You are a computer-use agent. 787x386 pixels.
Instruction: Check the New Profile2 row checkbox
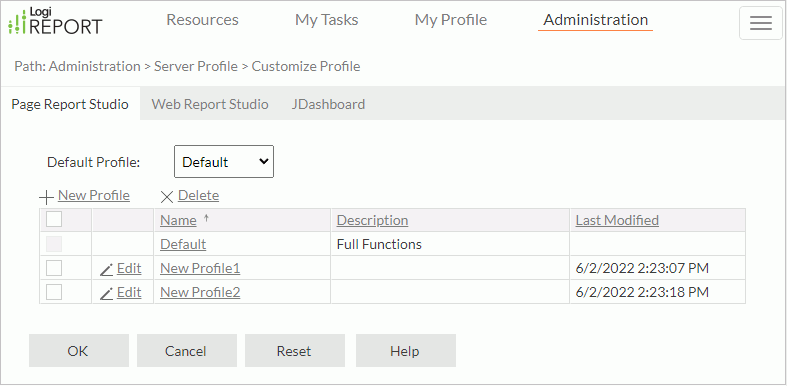click(54, 292)
